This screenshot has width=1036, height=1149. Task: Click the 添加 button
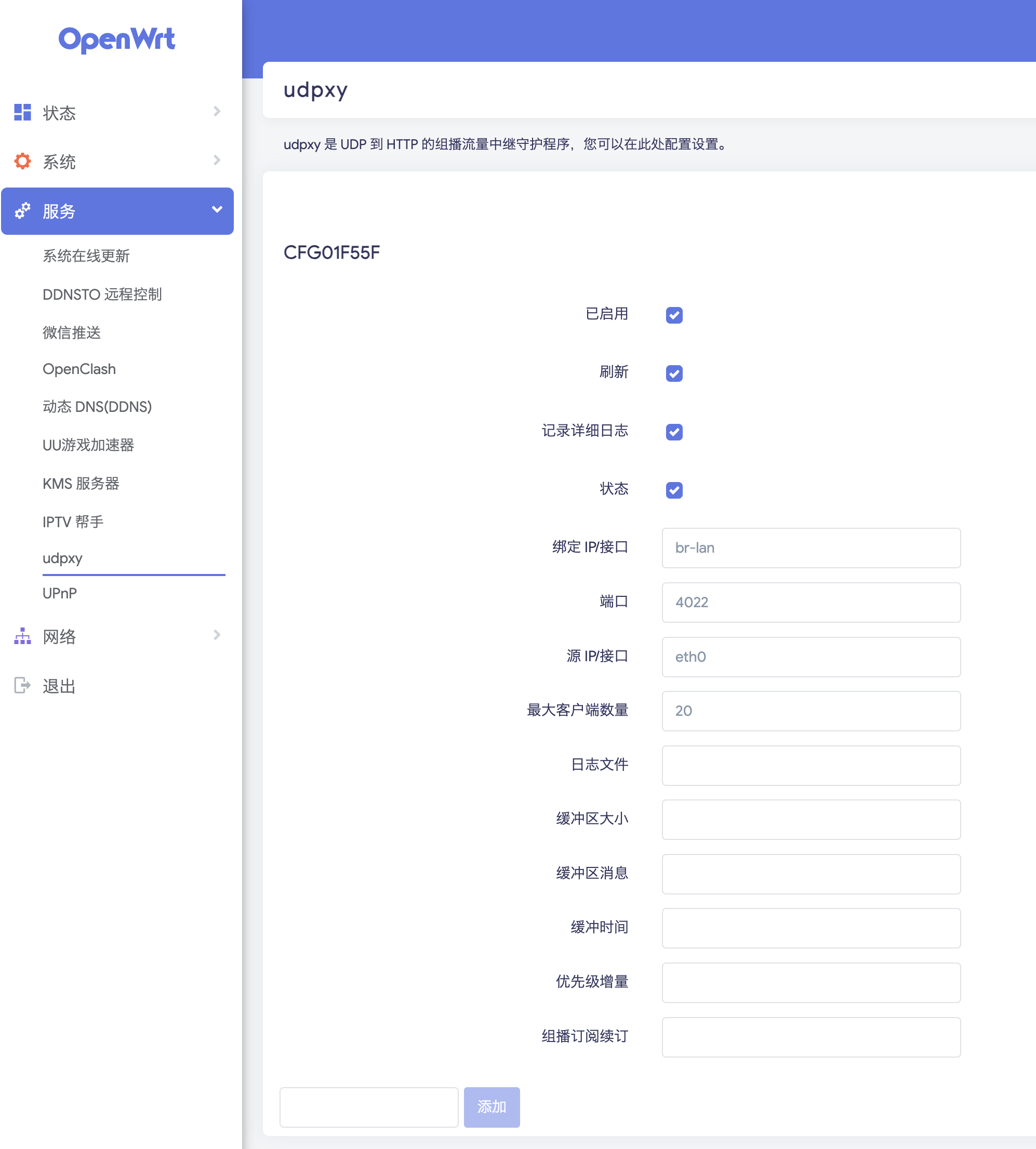pos(492,1106)
